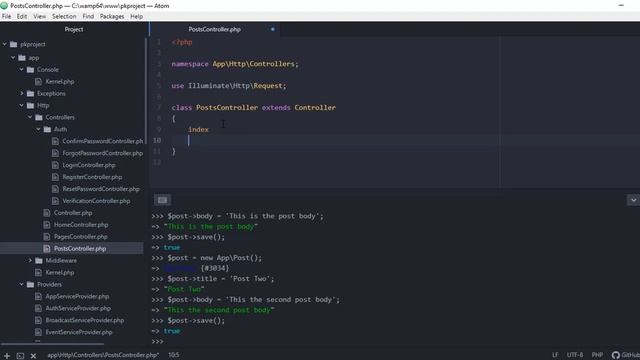
Task: Click the Http folder icon
Action: click(31, 105)
